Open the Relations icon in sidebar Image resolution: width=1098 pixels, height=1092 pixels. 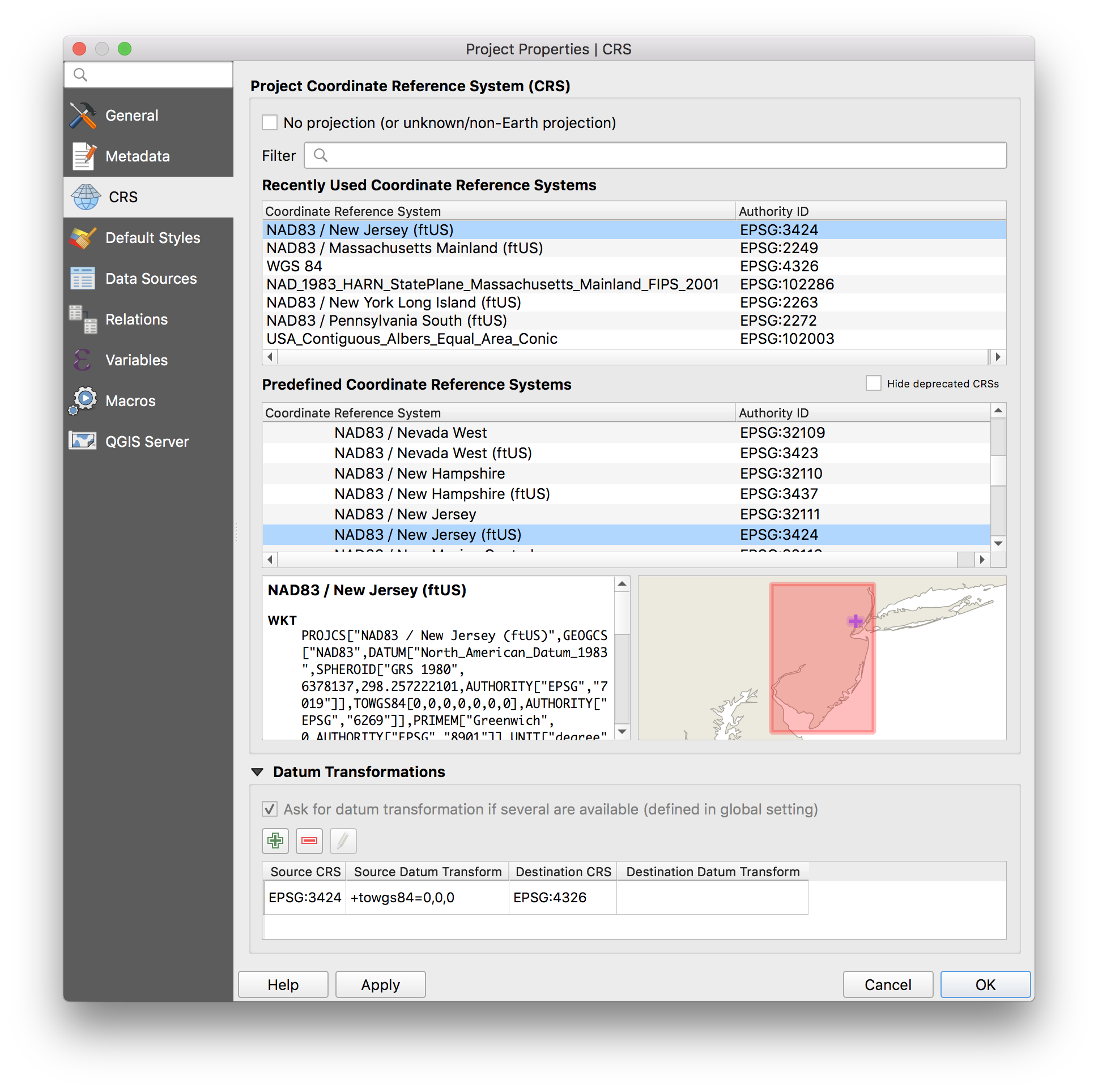(x=83, y=319)
